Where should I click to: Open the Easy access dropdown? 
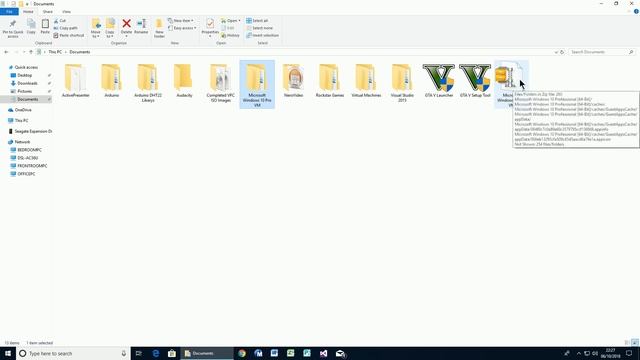[x=182, y=28]
